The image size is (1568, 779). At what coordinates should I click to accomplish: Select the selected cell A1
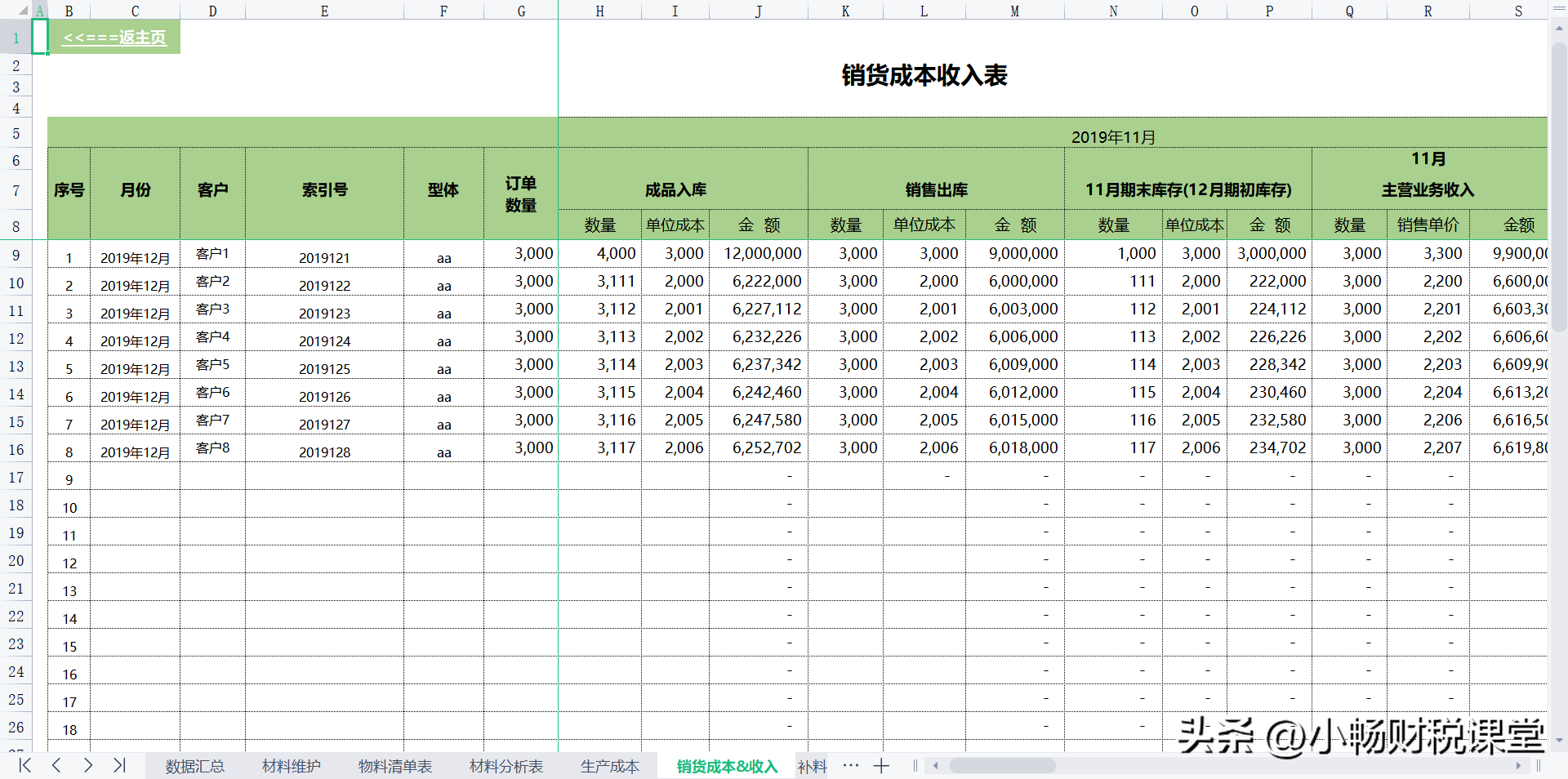coord(40,37)
